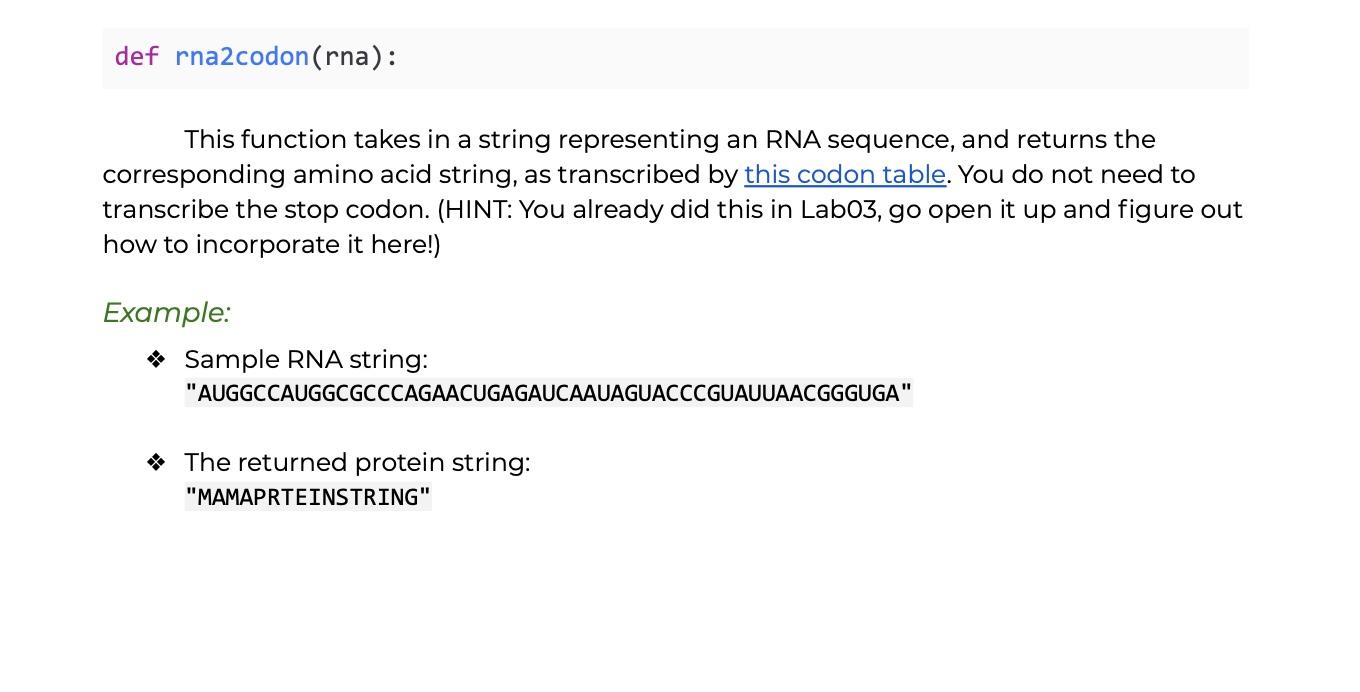Screen dimensions: 1360x692
Task: Click the purple "def" keyword
Action: tap(137, 56)
